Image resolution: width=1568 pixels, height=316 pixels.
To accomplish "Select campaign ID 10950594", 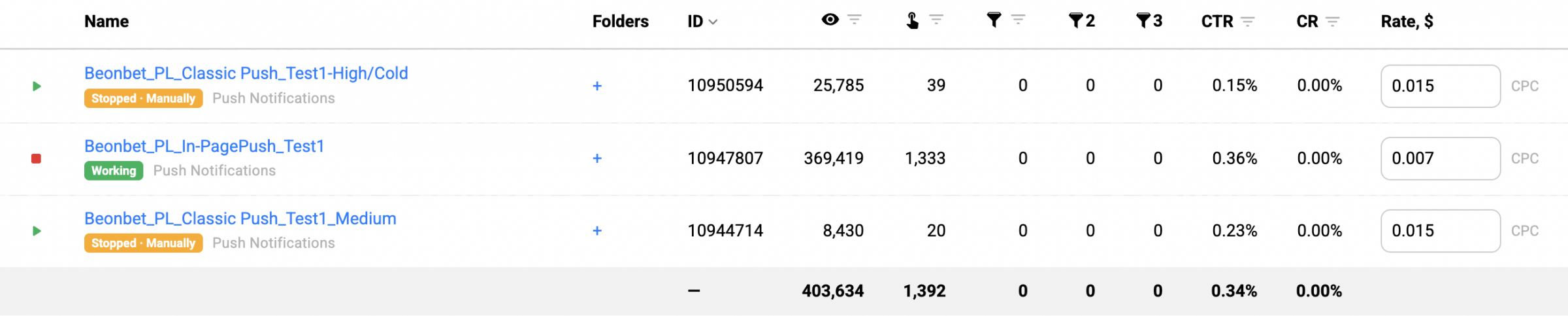I will click(725, 86).
